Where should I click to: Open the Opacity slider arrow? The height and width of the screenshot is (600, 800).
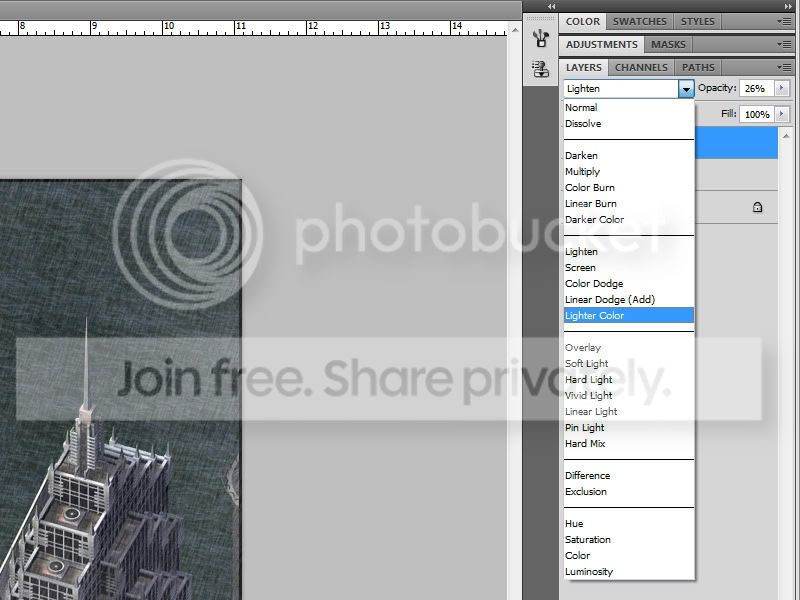pos(782,88)
